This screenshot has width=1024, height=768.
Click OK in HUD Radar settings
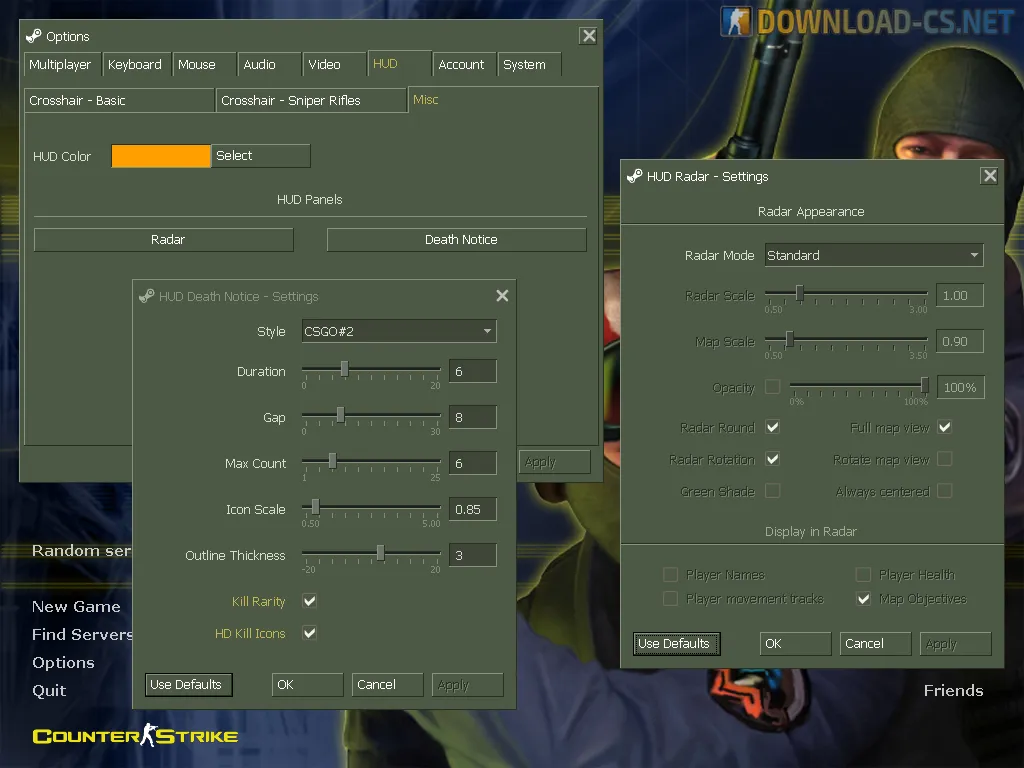[x=795, y=643]
